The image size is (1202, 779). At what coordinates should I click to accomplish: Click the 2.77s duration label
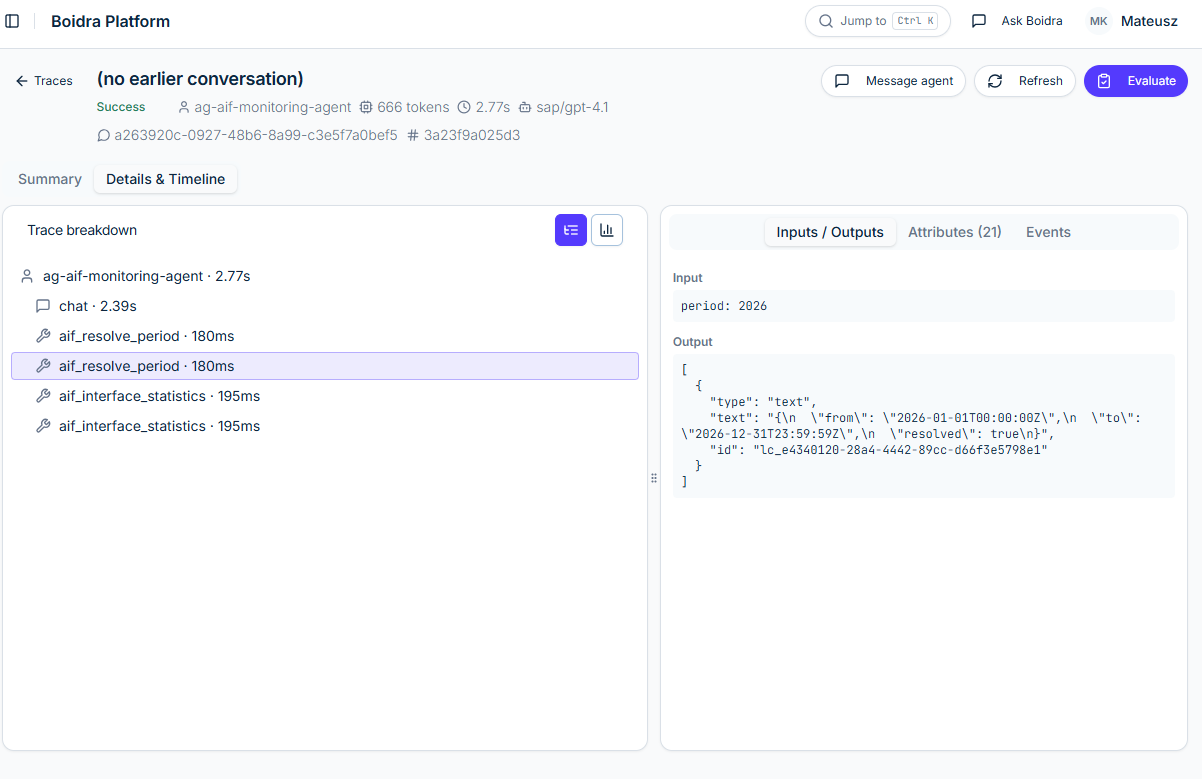click(493, 107)
